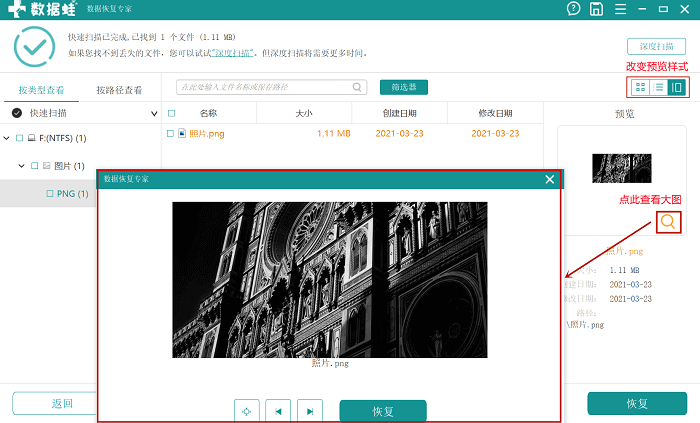Tick the select-all checkbox in 名称 header

(x=171, y=113)
